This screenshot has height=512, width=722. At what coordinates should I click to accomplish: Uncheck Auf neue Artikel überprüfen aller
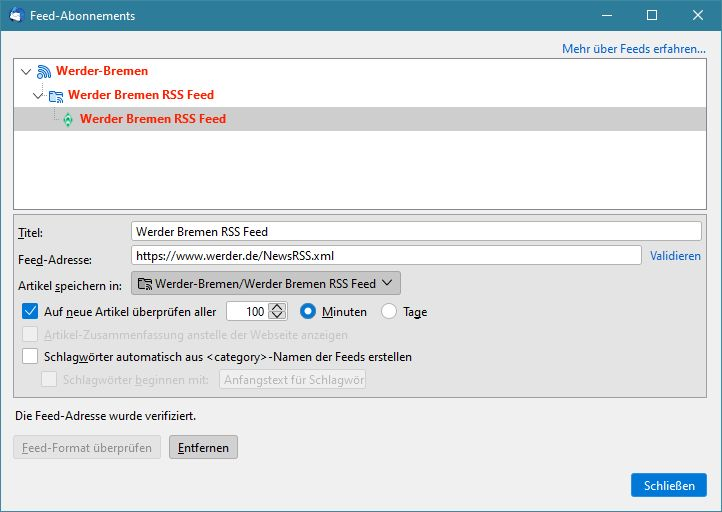click(x=30, y=311)
